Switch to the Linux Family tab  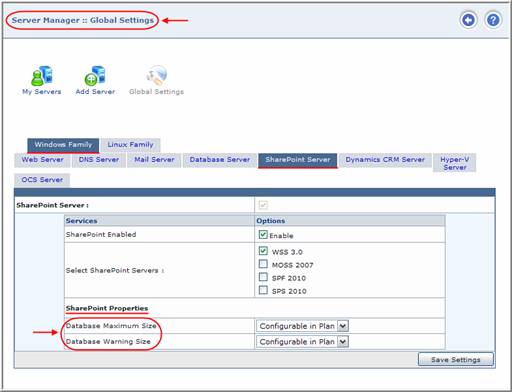pos(130,145)
